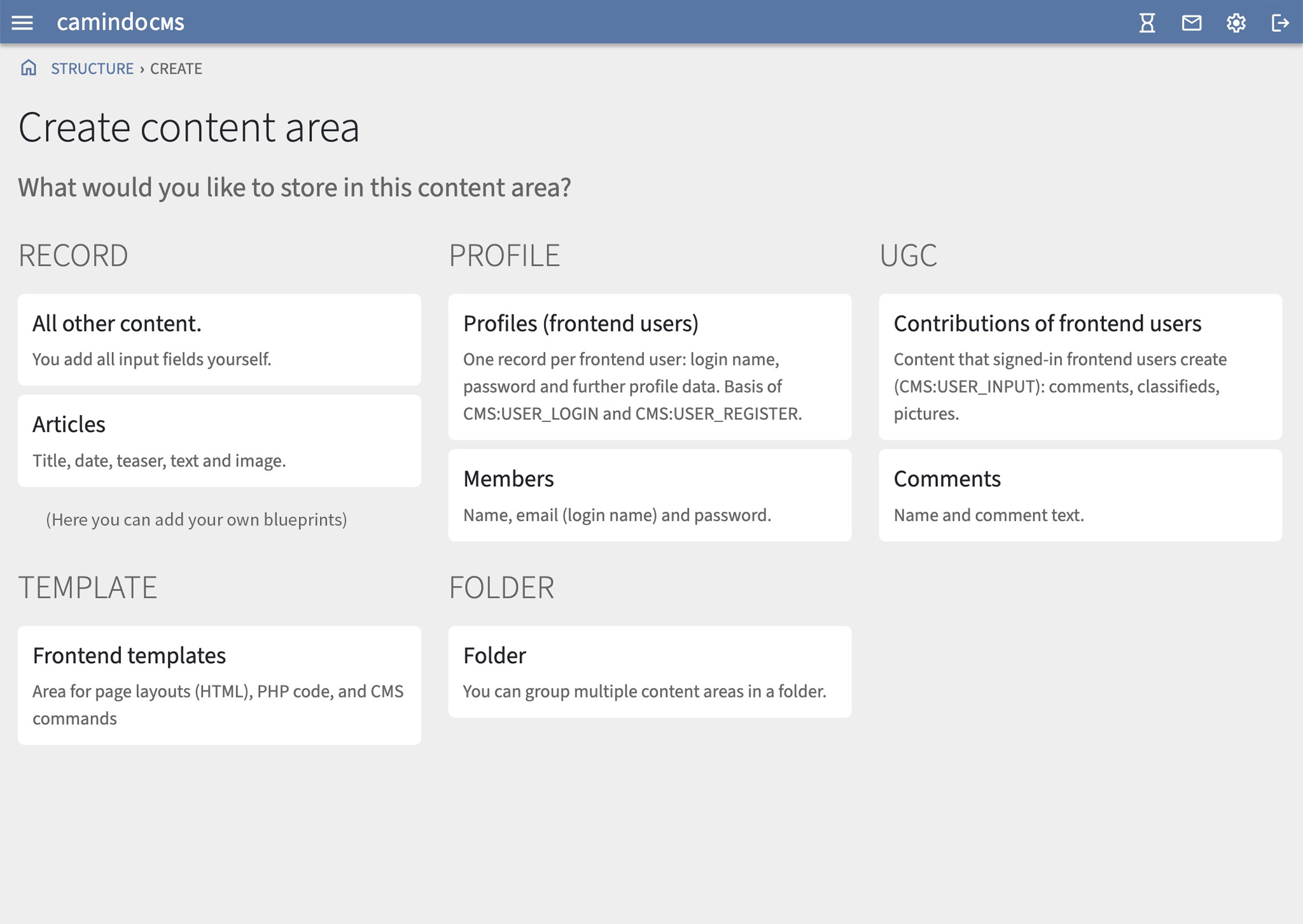Click '(Here you can add your own blueprints)' text
The height and width of the screenshot is (924, 1303).
click(x=197, y=520)
